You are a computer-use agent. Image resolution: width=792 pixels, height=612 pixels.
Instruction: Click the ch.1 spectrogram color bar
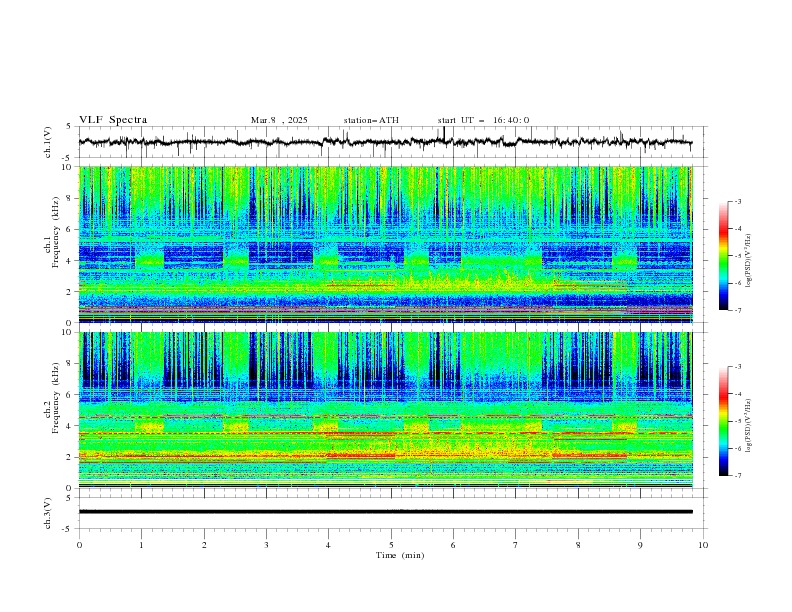(x=724, y=255)
